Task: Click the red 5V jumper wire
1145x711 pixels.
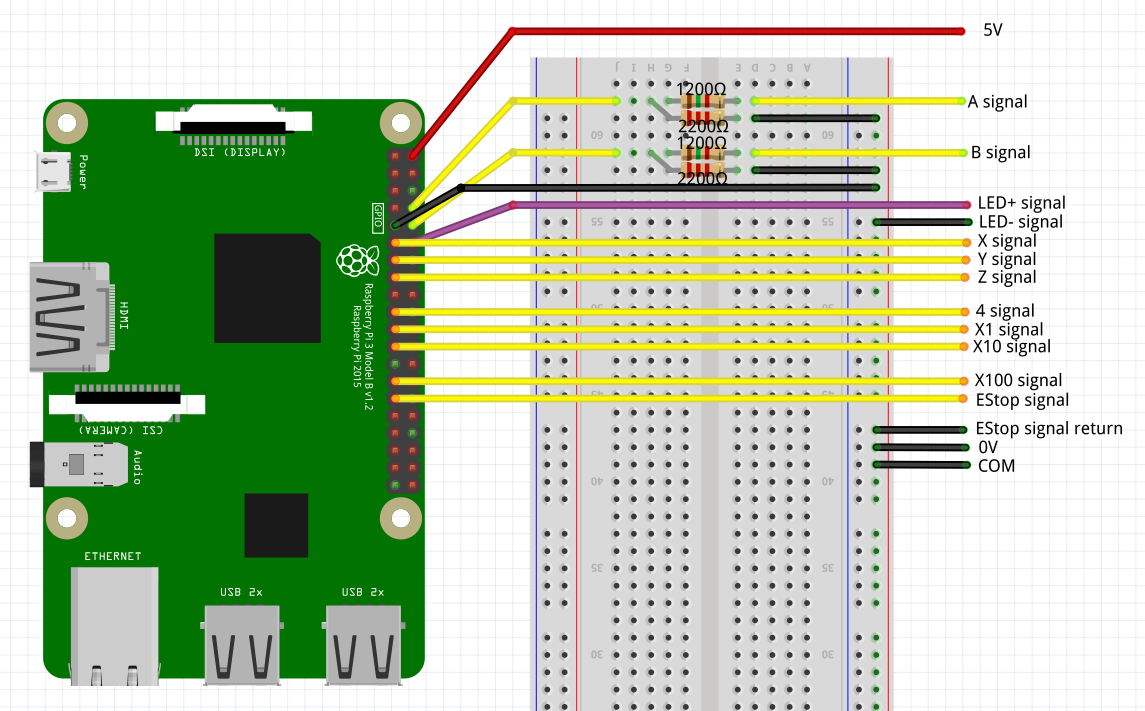Action: click(700, 30)
